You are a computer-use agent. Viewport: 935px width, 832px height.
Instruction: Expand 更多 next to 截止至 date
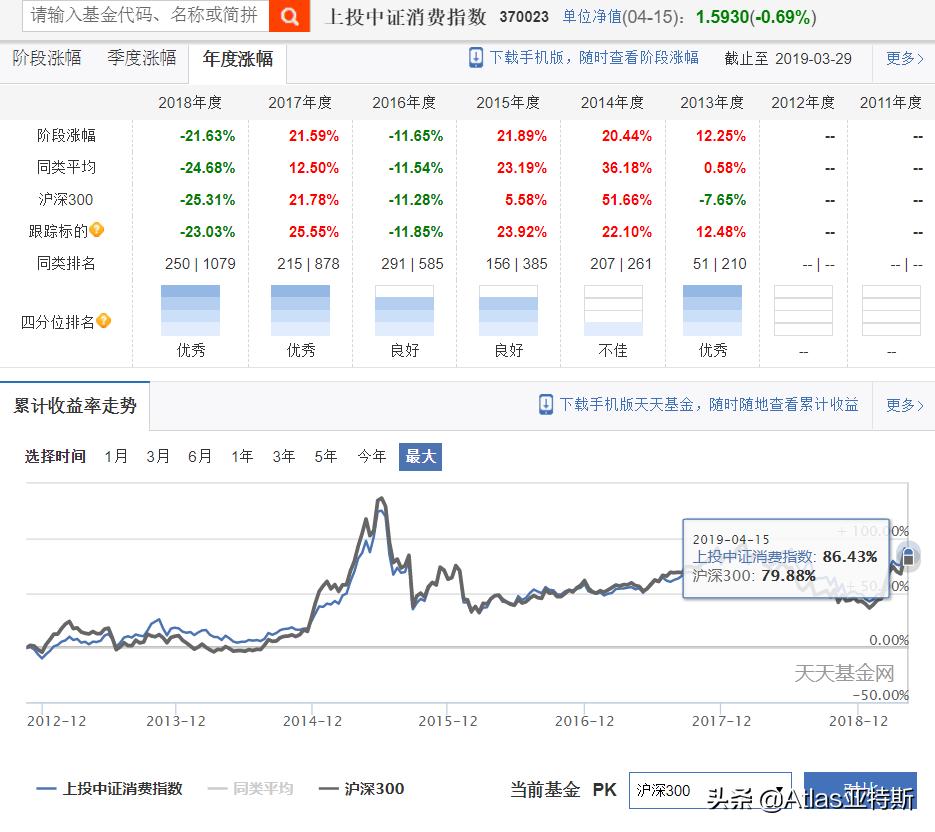(x=899, y=60)
